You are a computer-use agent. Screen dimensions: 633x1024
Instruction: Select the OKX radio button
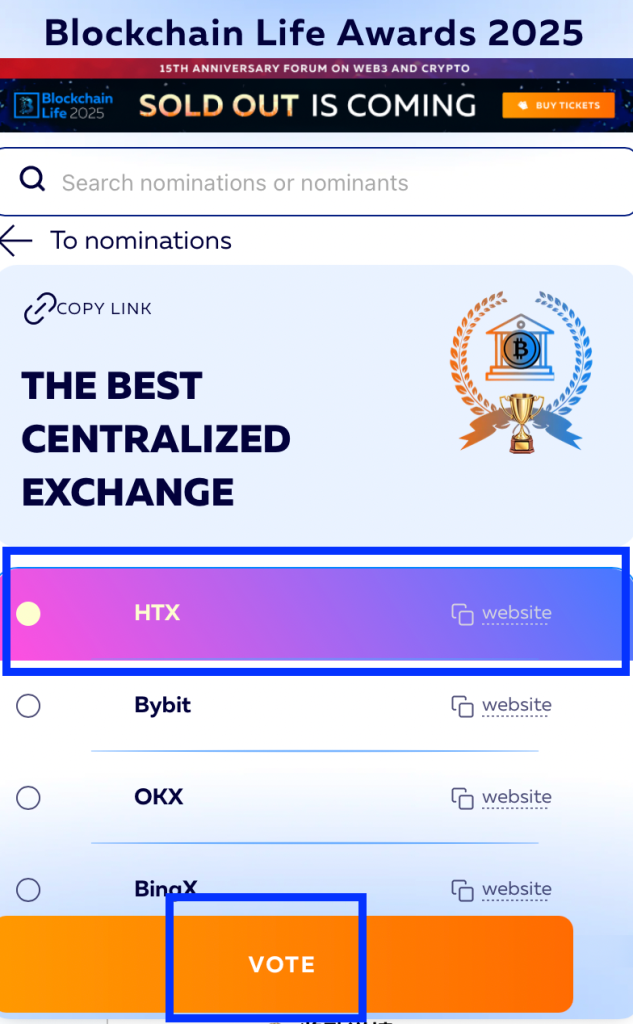[x=29, y=798]
